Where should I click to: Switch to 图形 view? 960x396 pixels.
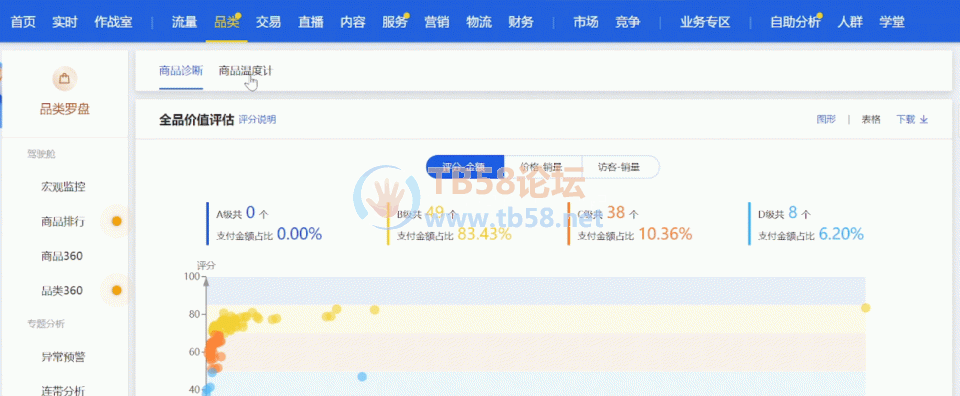[826, 119]
